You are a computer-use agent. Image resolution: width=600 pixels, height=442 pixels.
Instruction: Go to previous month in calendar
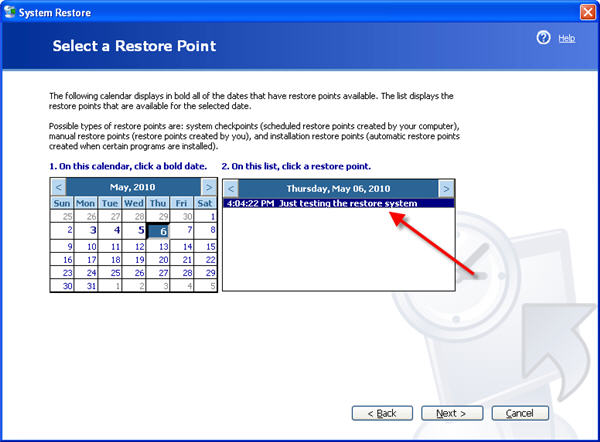click(58, 187)
